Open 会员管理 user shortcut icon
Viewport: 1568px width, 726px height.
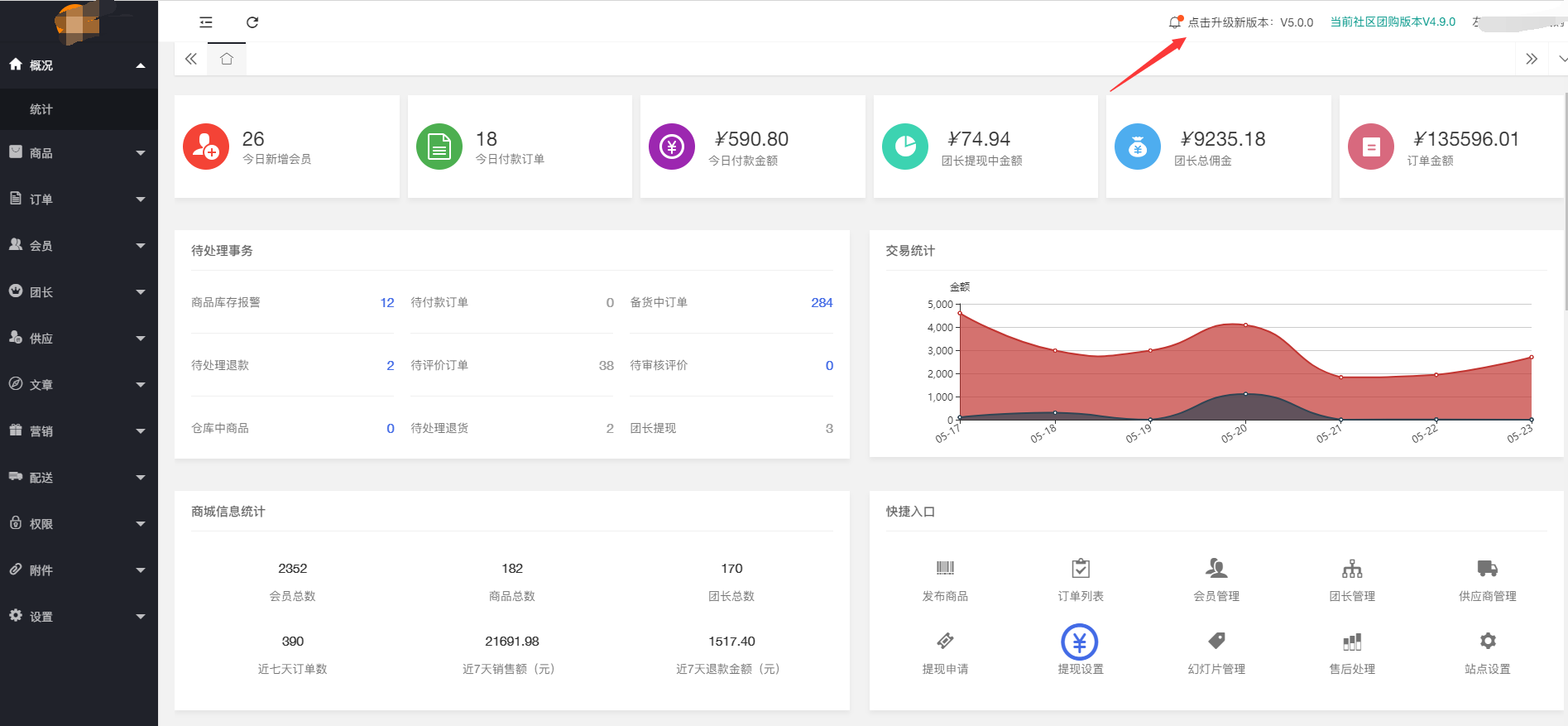pyautogui.click(x=1216, y=568)
